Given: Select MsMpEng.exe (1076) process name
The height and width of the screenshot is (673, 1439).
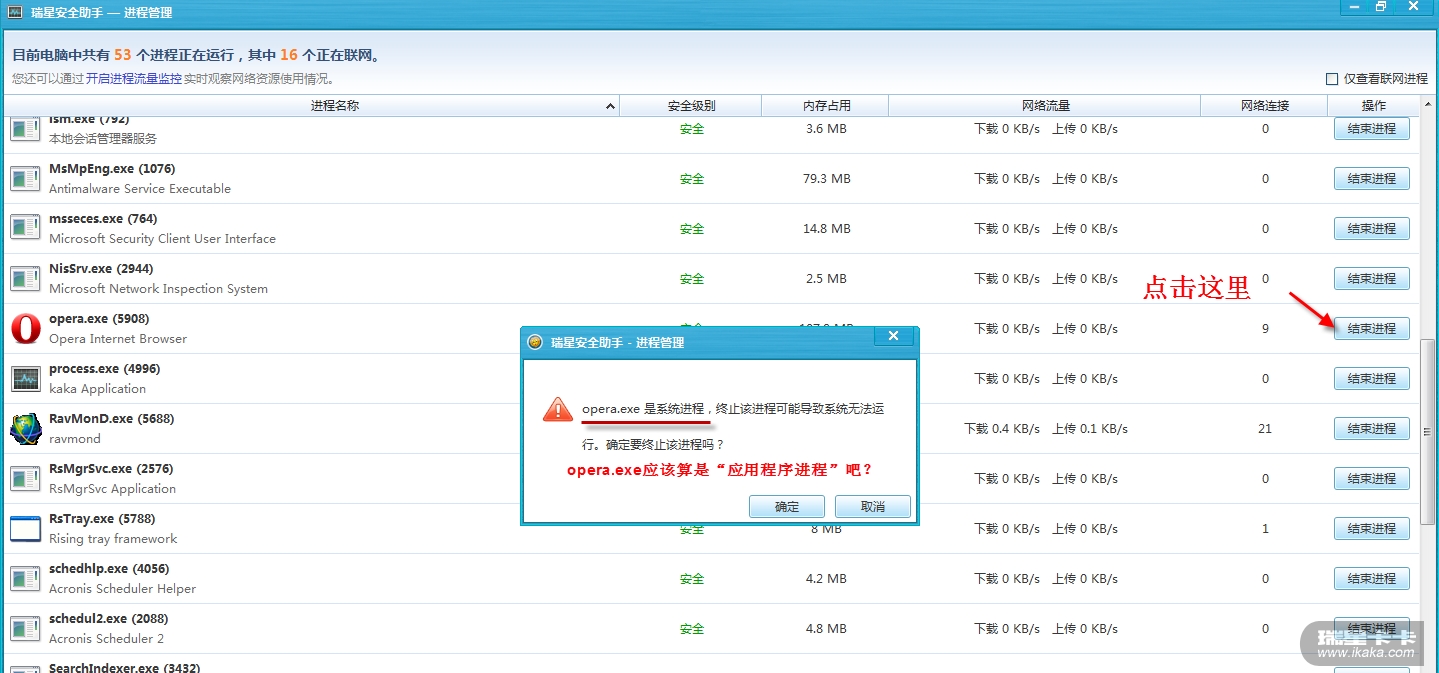Looking at the screenshot, I should pyautogui.click(x=112, y=169).
